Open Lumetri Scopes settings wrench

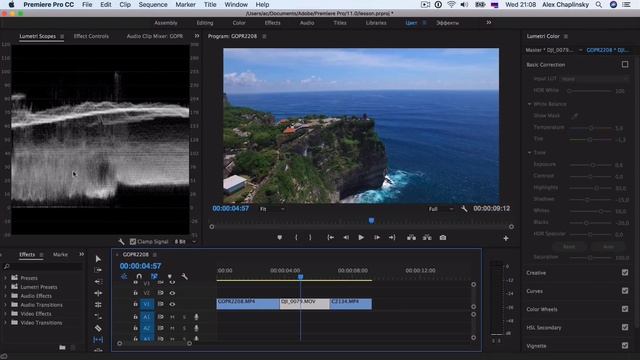121,242
